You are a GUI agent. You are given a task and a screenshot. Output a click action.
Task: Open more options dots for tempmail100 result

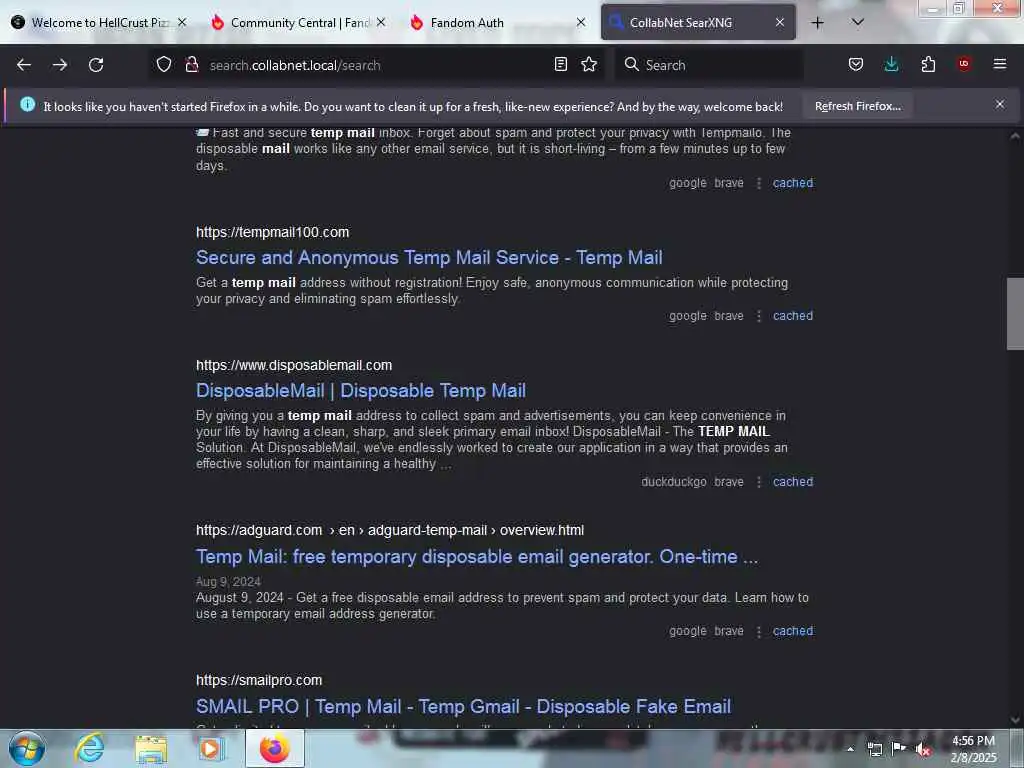pos(758,316)
